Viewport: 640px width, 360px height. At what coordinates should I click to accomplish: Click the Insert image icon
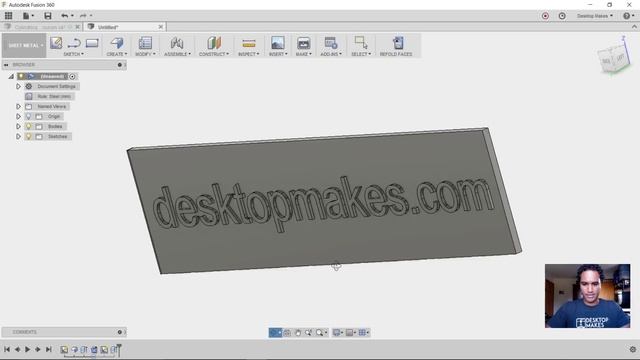pos(278,43)
